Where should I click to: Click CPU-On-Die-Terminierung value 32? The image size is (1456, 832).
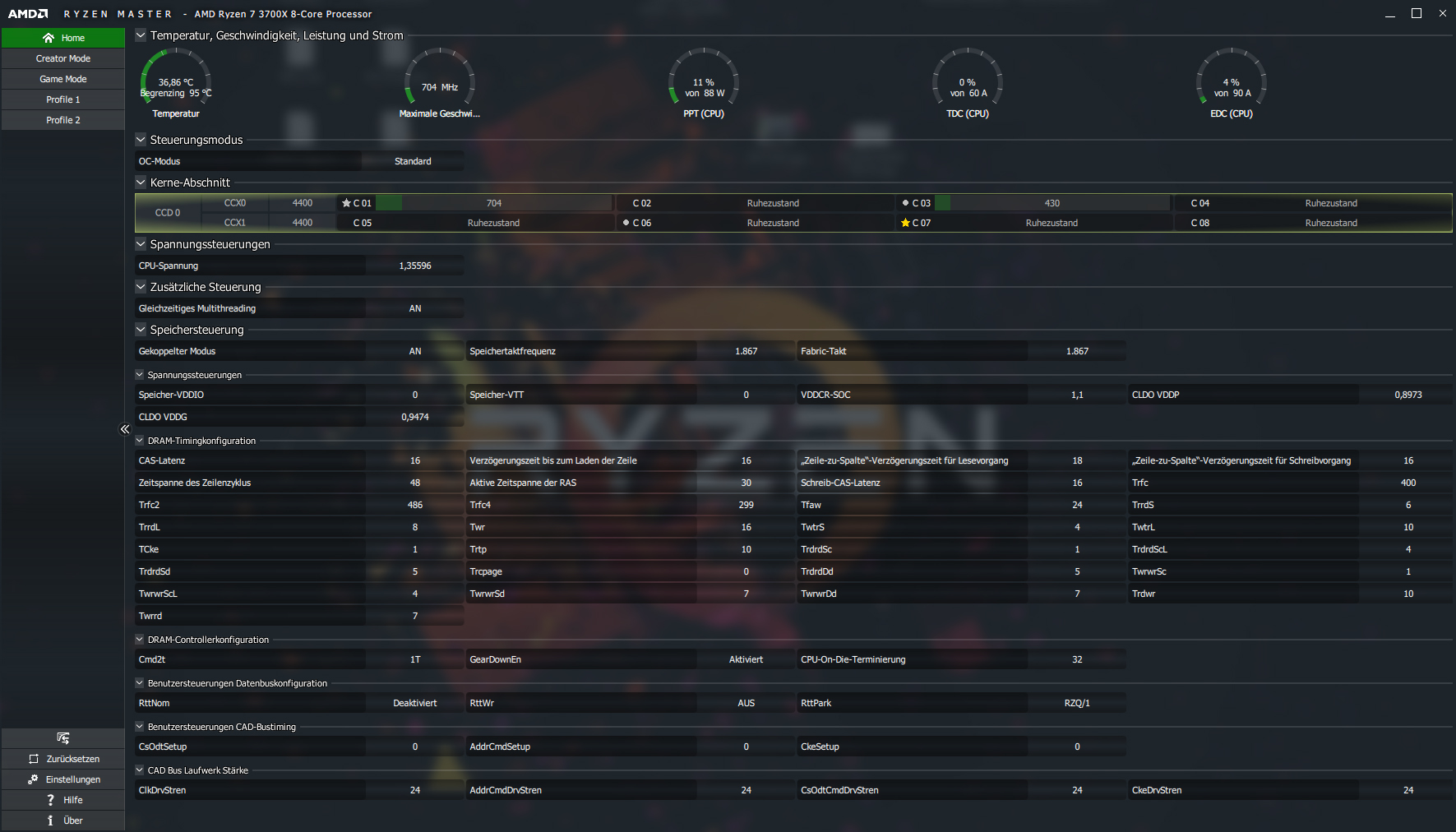click(x=1077, y=659)
